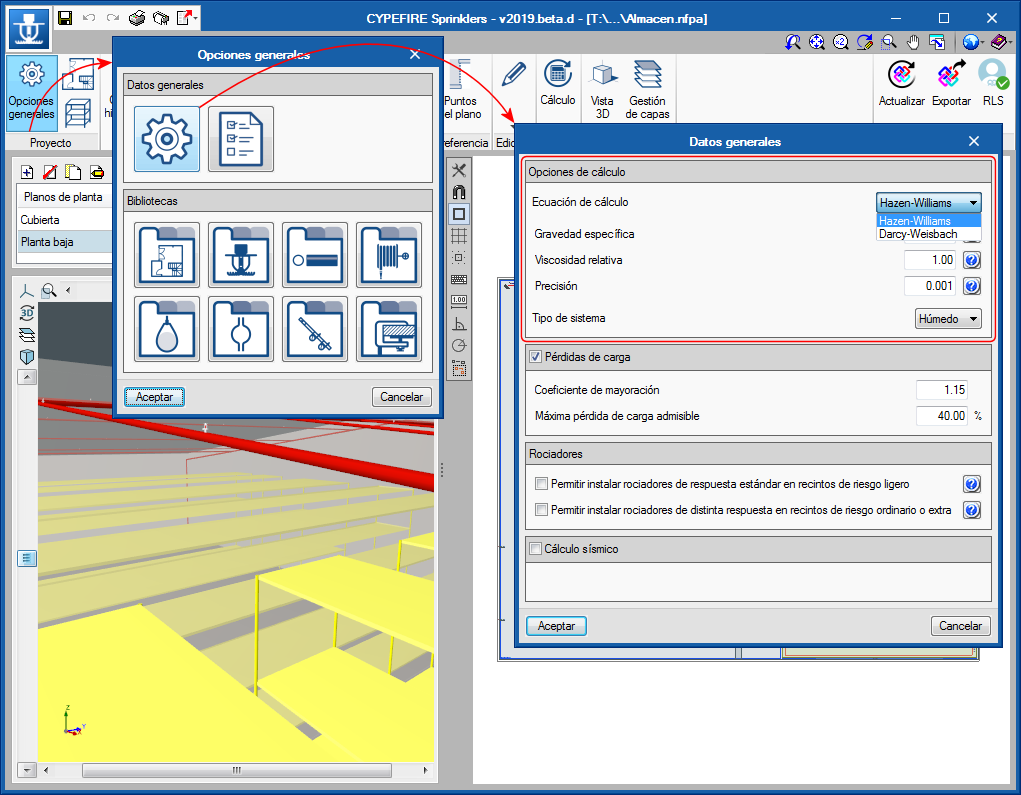The width and height of the screenshot is (1021, 795).
Task: Open the clamp support library folder
Action: (x=389, y=329)
